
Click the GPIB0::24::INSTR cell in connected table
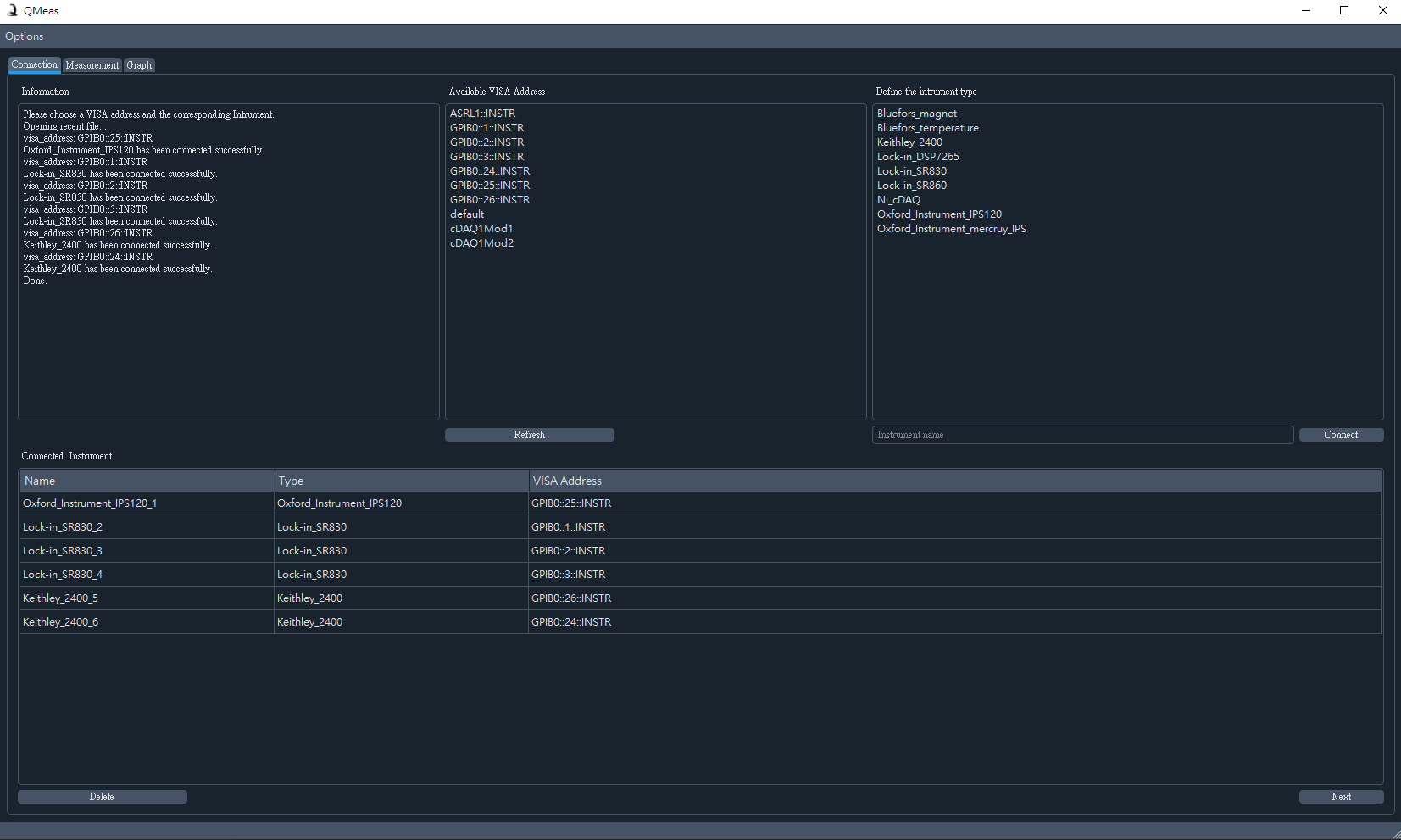(955, 622)
